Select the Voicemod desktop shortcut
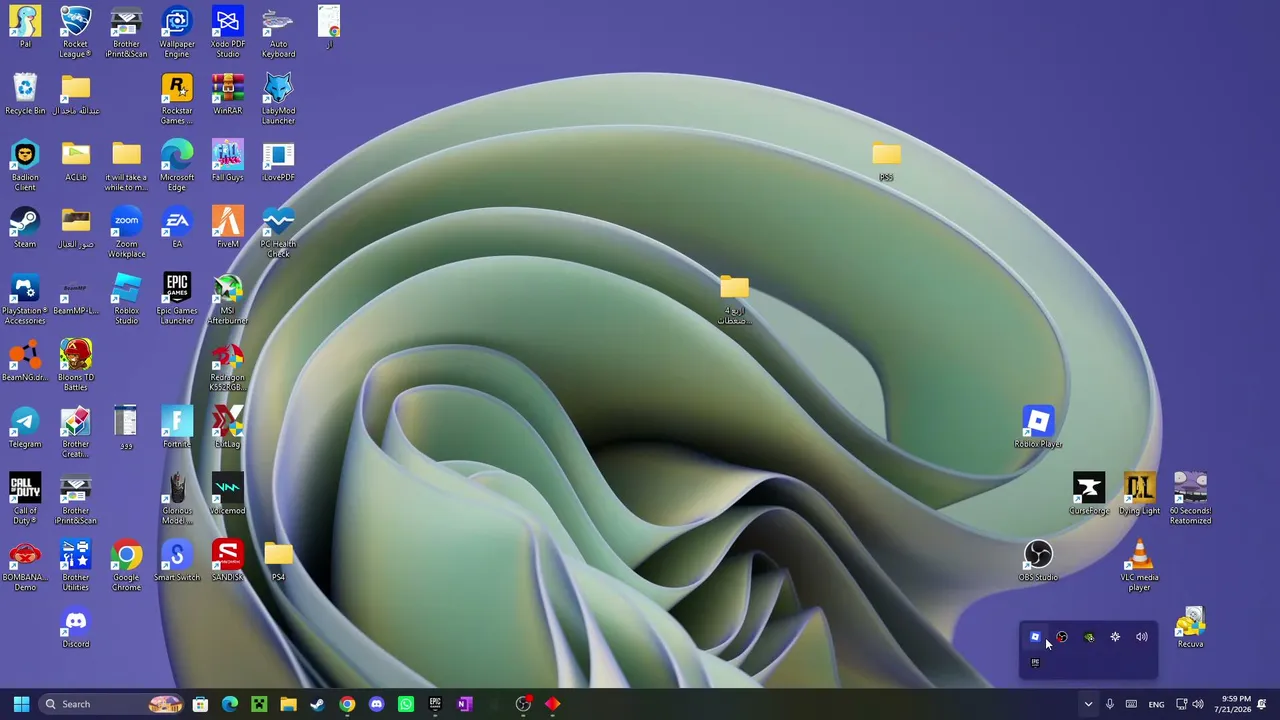1280x720 pixels. pos(227,495)
